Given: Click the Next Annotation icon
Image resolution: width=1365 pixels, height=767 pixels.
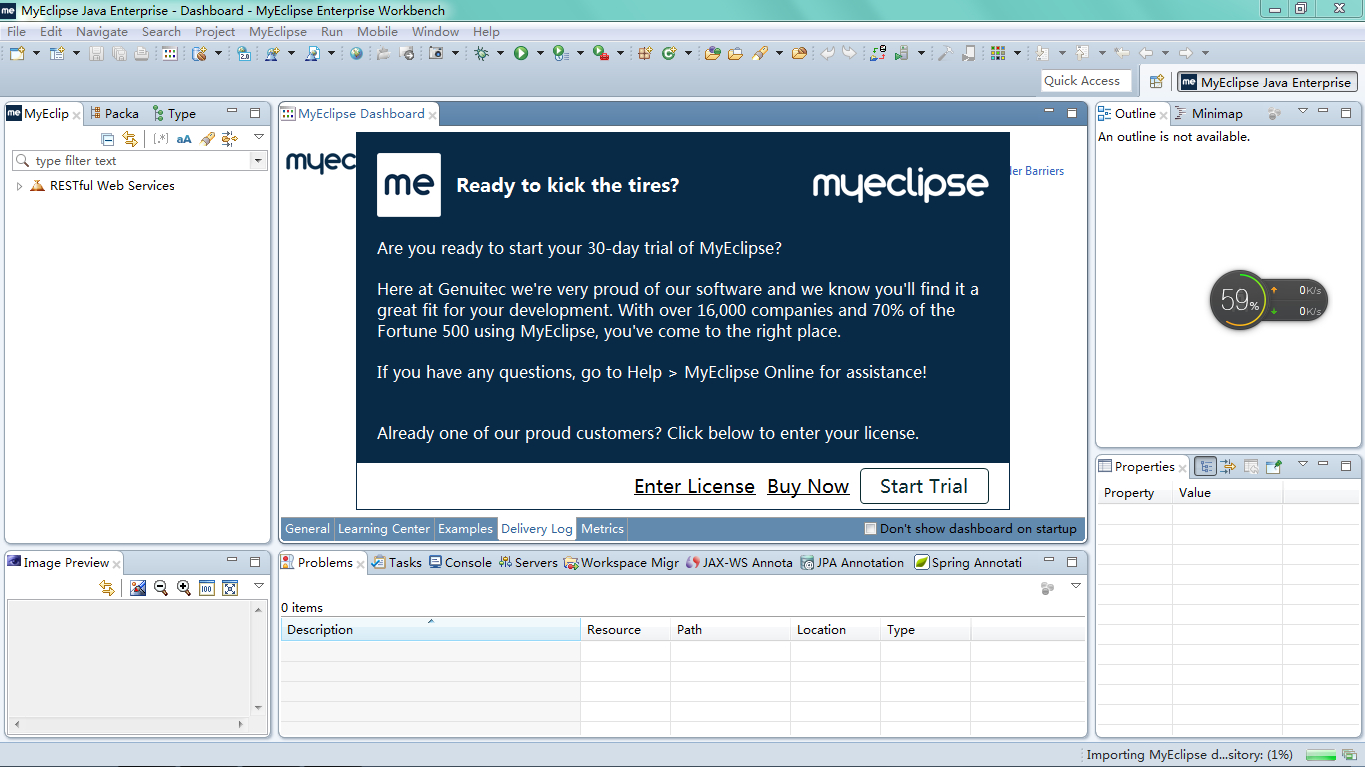Looking at the screenshot, I should [x=1043, y=53].
